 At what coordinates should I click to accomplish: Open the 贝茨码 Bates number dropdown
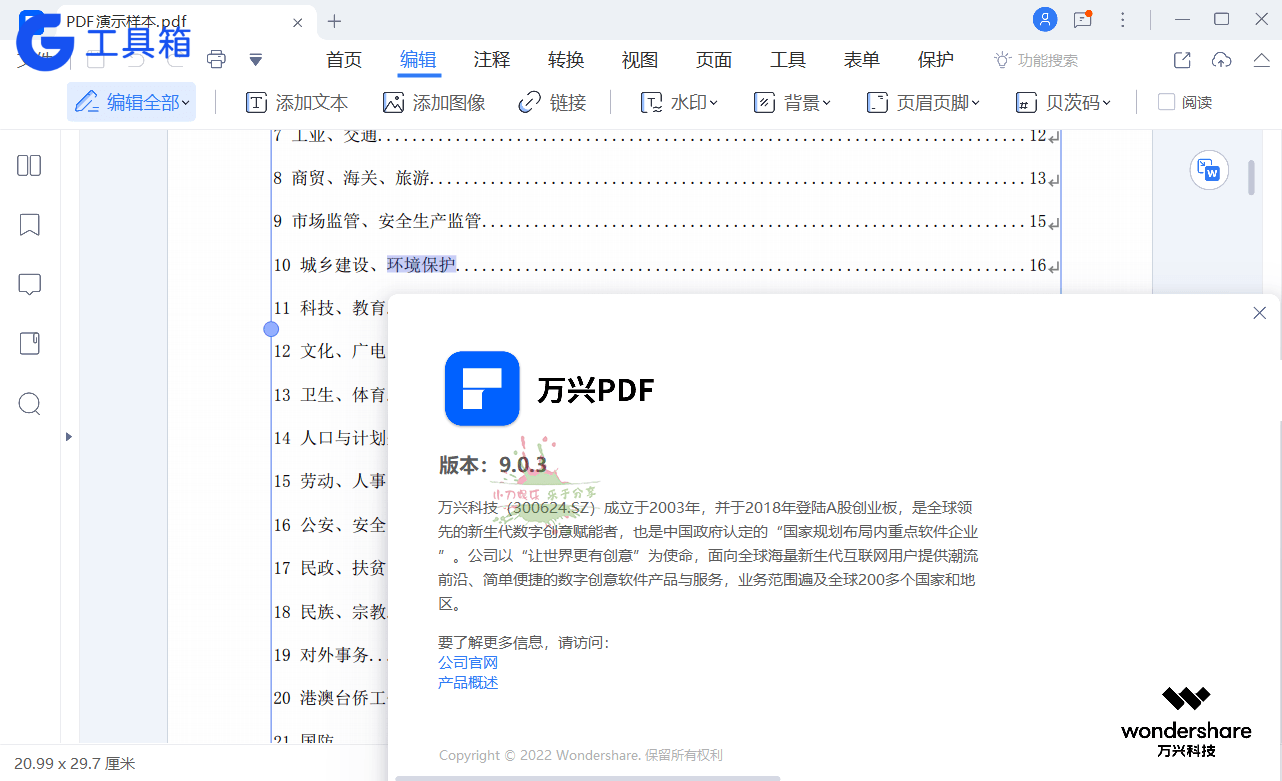1062,102
